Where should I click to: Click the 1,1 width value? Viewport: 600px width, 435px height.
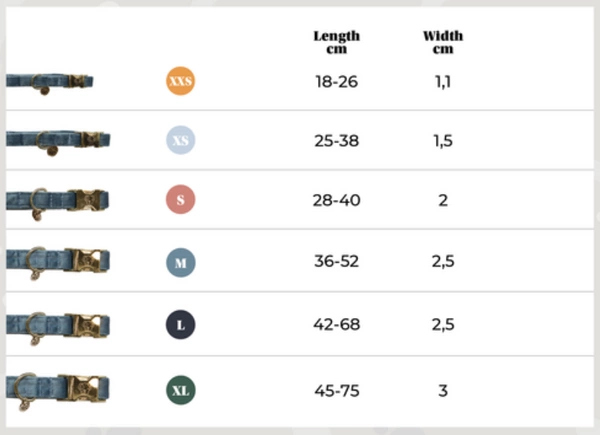pos(443,82)
